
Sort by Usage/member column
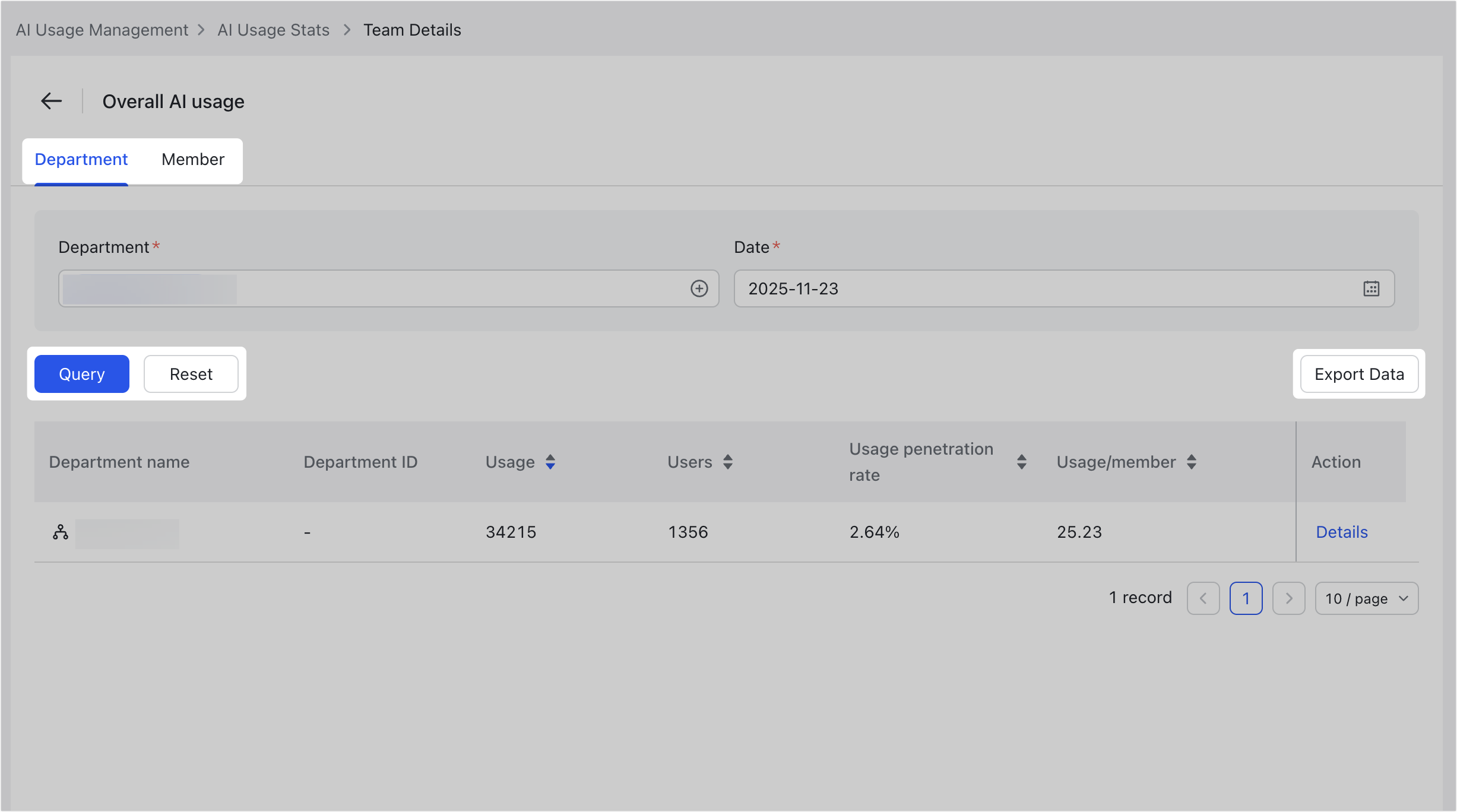[1191, 462]
